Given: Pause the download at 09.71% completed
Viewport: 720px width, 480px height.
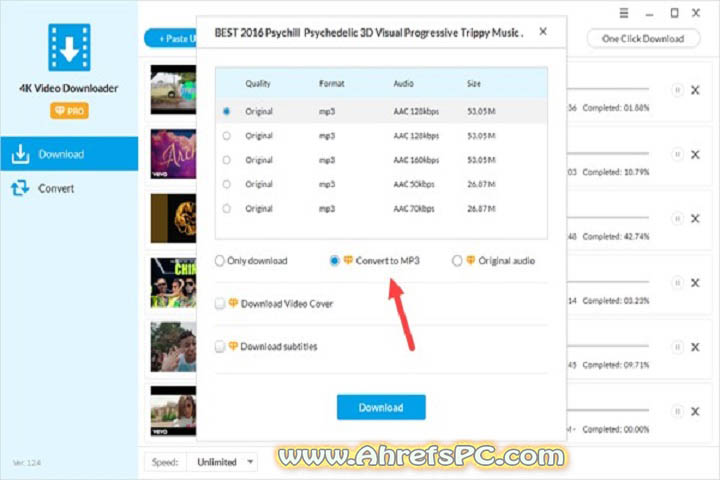Looking at the screenshot, I should click(x=677, y=347).
